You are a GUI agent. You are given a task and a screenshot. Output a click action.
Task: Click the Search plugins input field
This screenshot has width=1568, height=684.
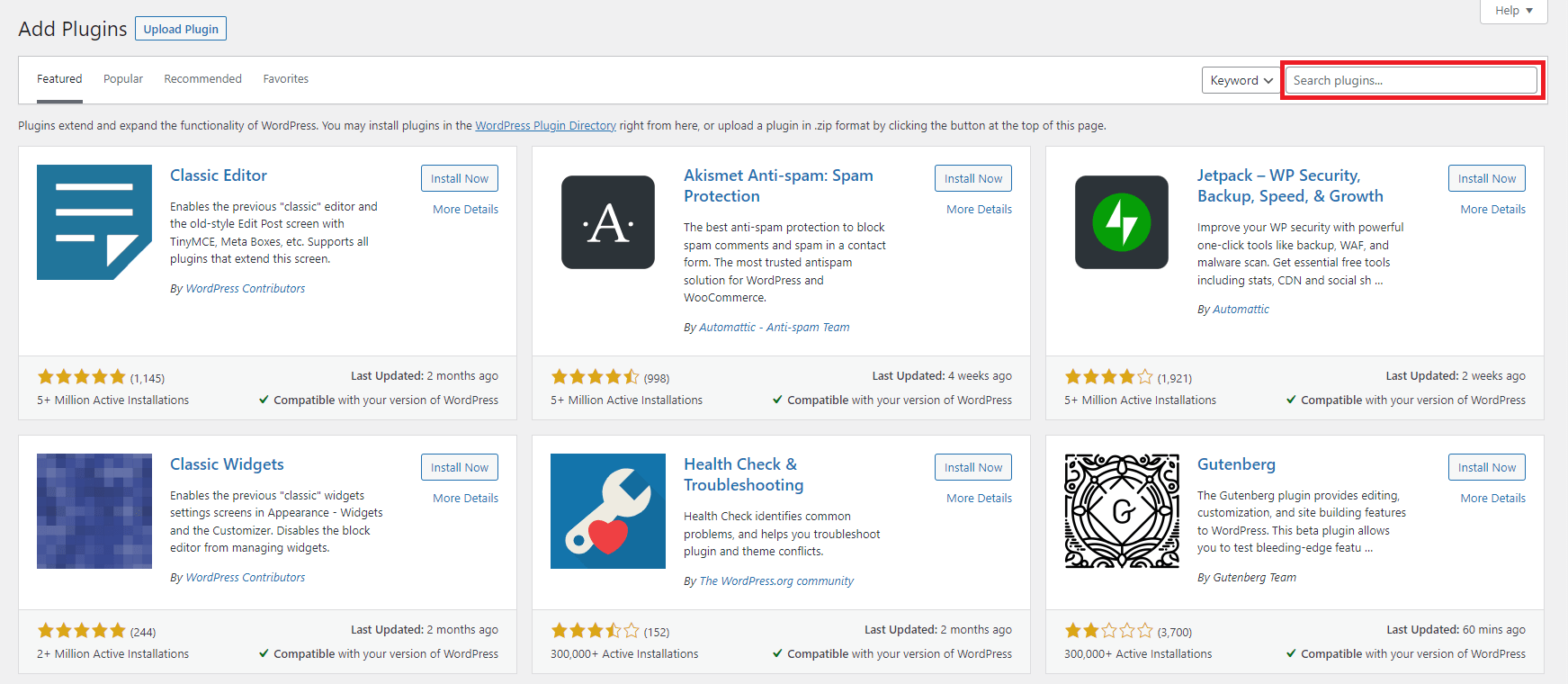[x=1411, y=80]
